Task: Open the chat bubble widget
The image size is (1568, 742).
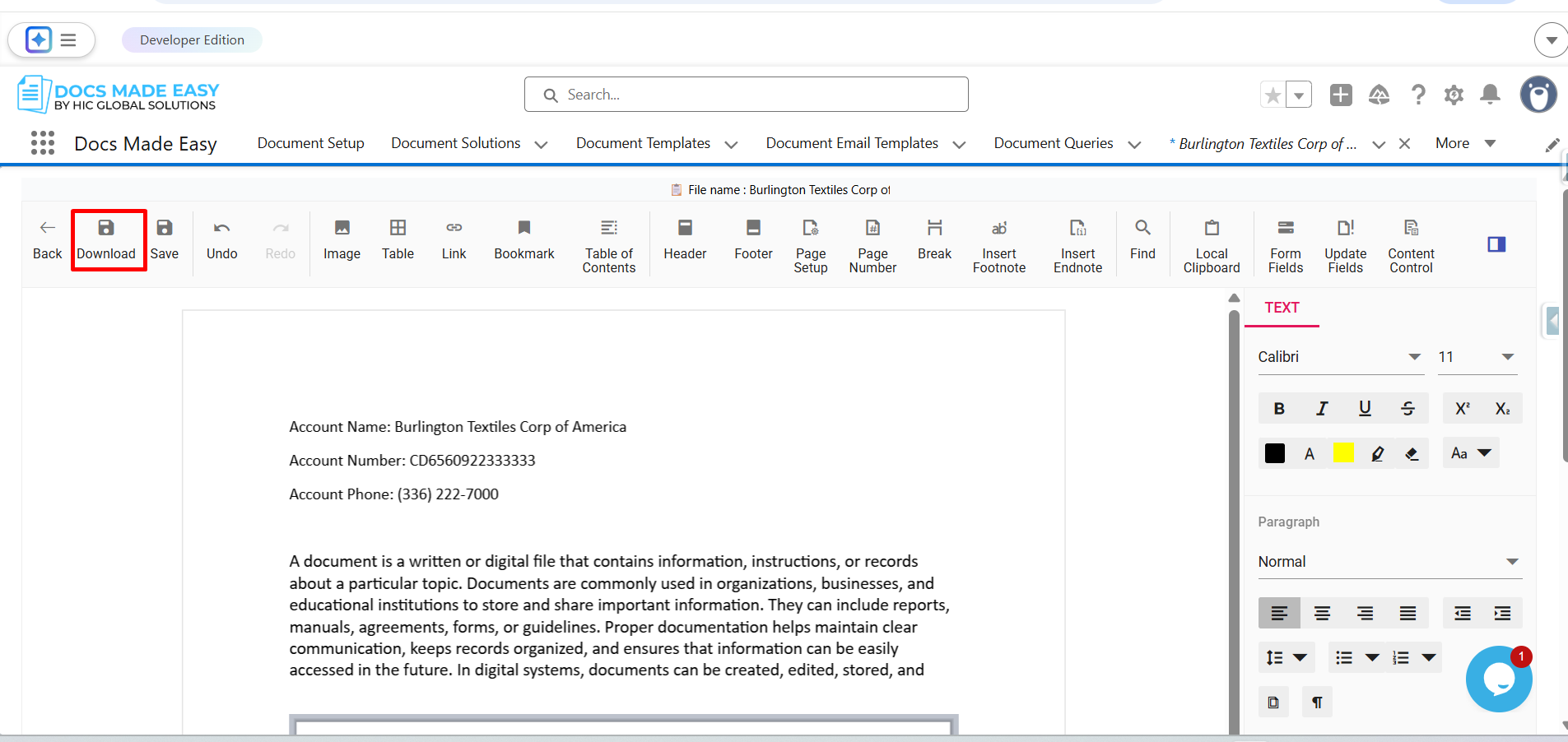Action: pos(1499,679)
